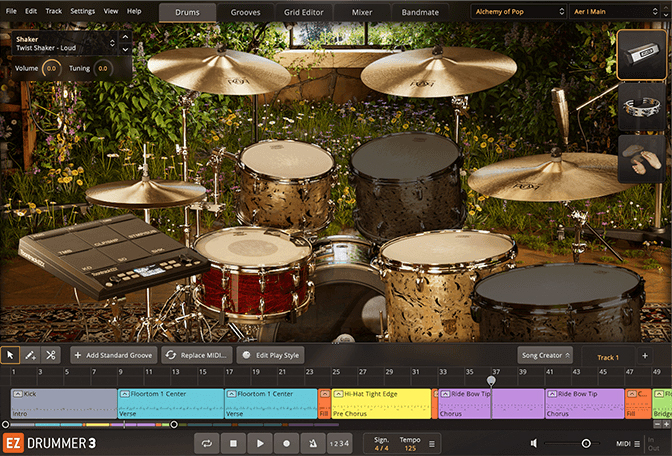672x456 pixels.
Task: Toggle the 1234 count-in
Action: tap(339, 444)
